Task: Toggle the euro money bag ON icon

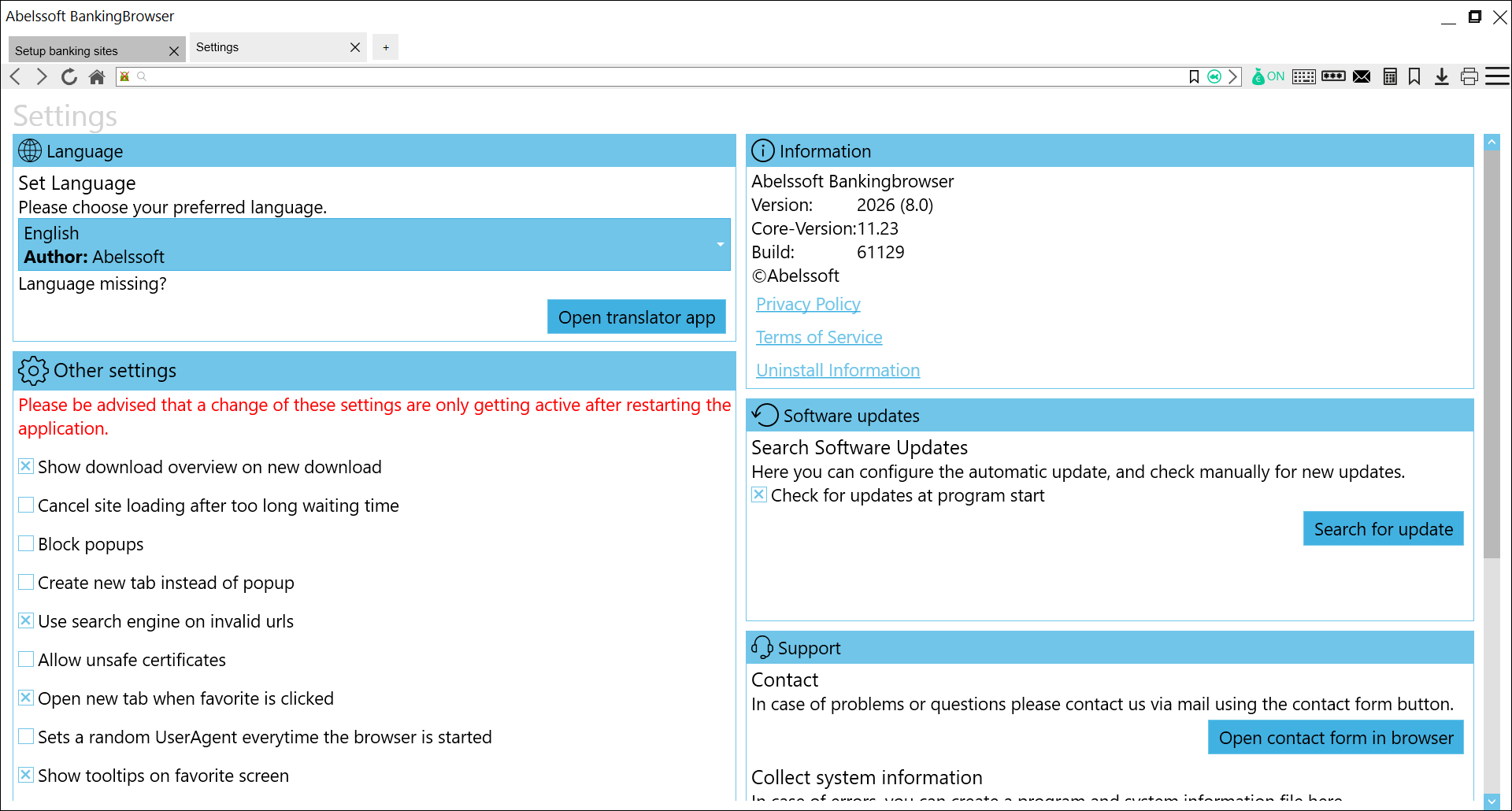Action: [x=1268, y=76]
